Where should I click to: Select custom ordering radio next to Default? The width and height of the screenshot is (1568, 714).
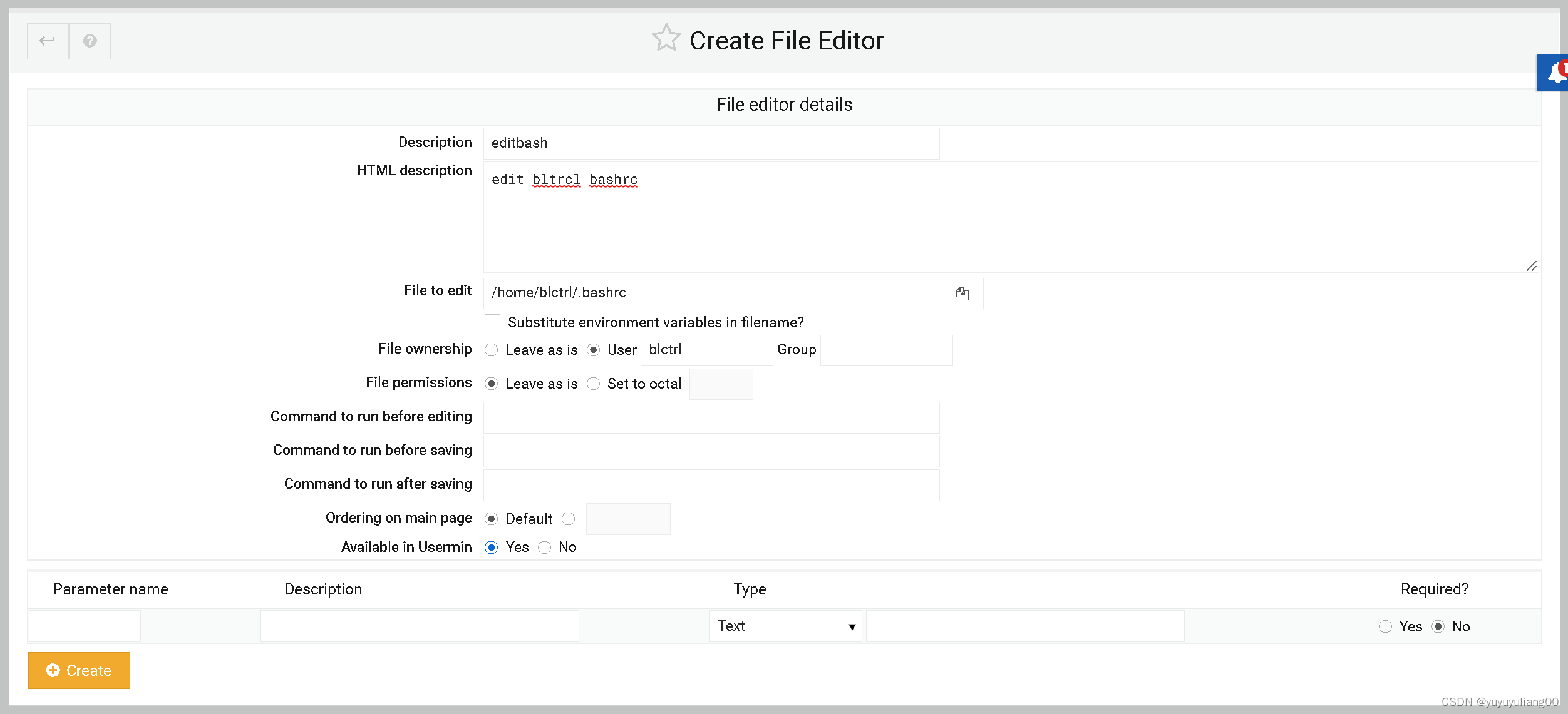[569, 519]
